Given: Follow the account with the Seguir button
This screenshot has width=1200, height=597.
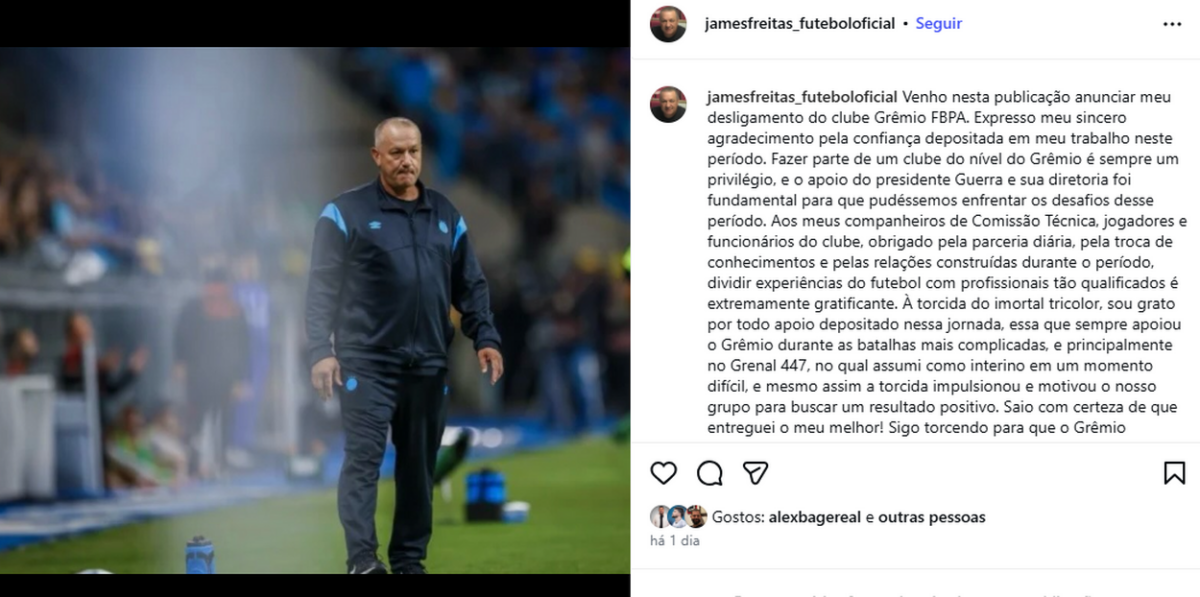Looking at the screenshot, I should 939,24.
